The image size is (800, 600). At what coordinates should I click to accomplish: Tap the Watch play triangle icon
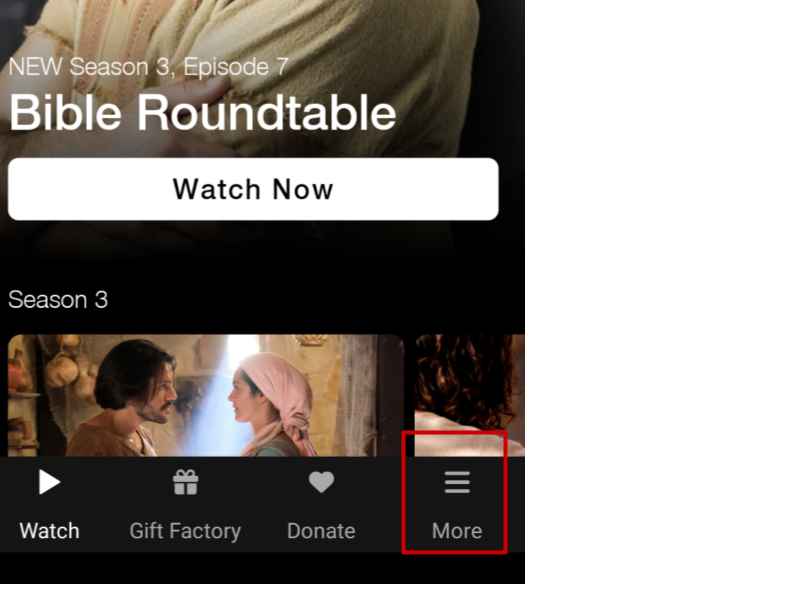click(49, 482)
